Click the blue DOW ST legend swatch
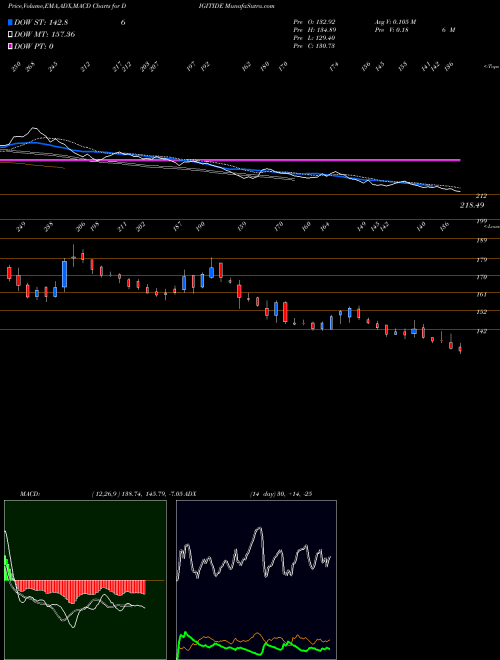 coord(10,22)
